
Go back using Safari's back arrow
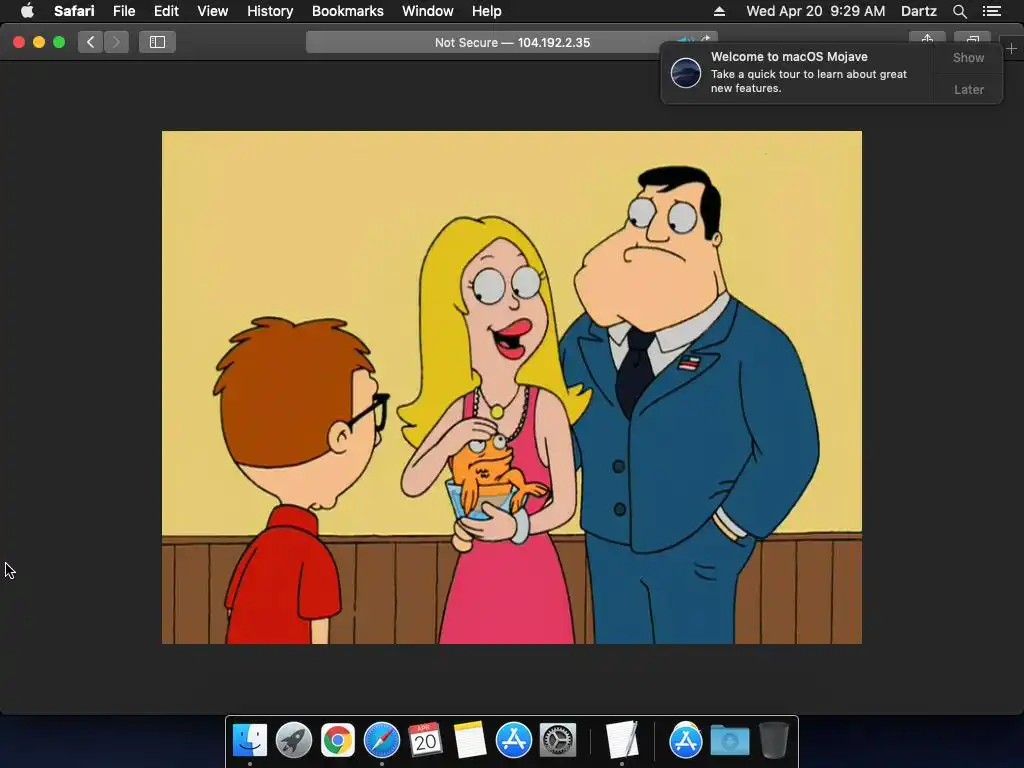(x=91, y=42)
